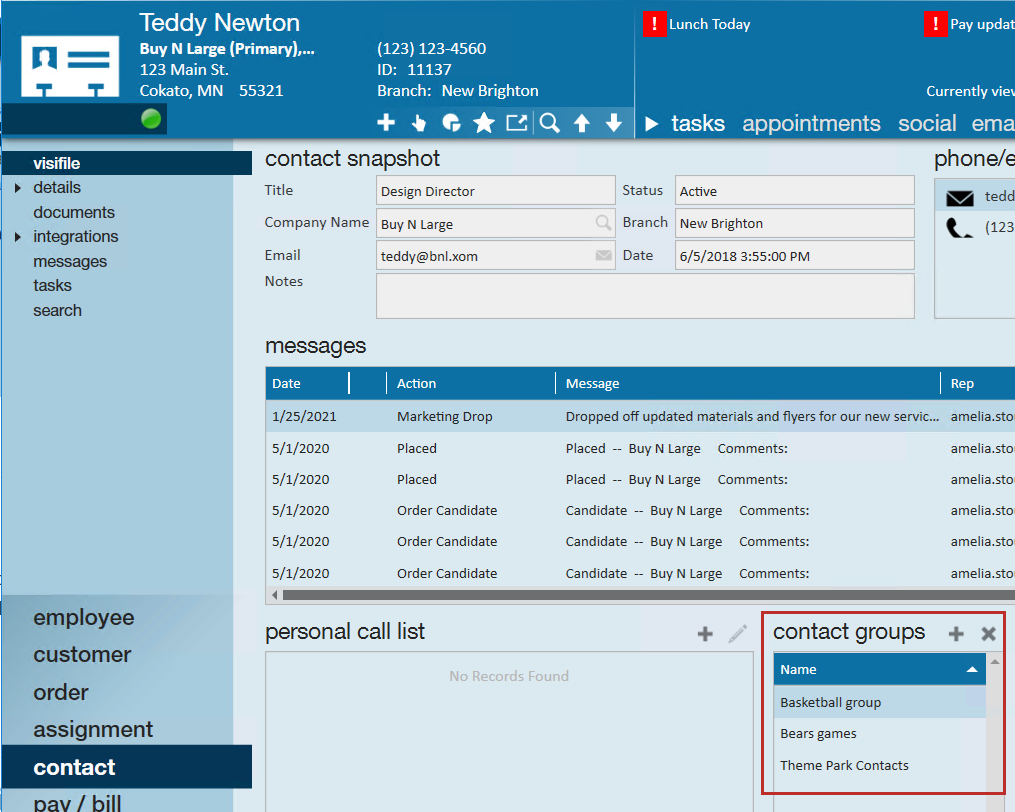
Task: Click the play arrow beside tasks tab
Action: [x=652, y=123]
